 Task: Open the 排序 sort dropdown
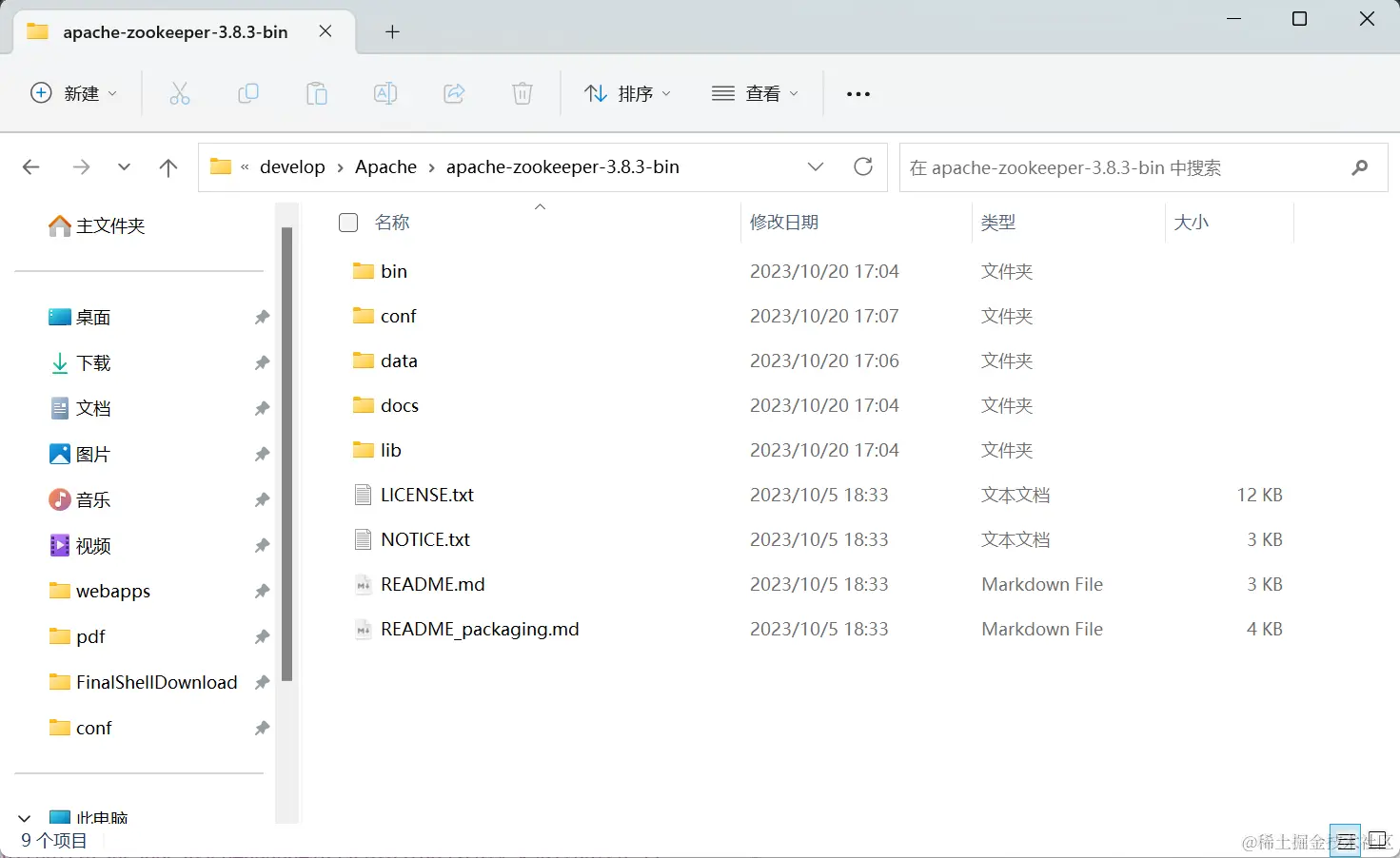tap(627, 93)
